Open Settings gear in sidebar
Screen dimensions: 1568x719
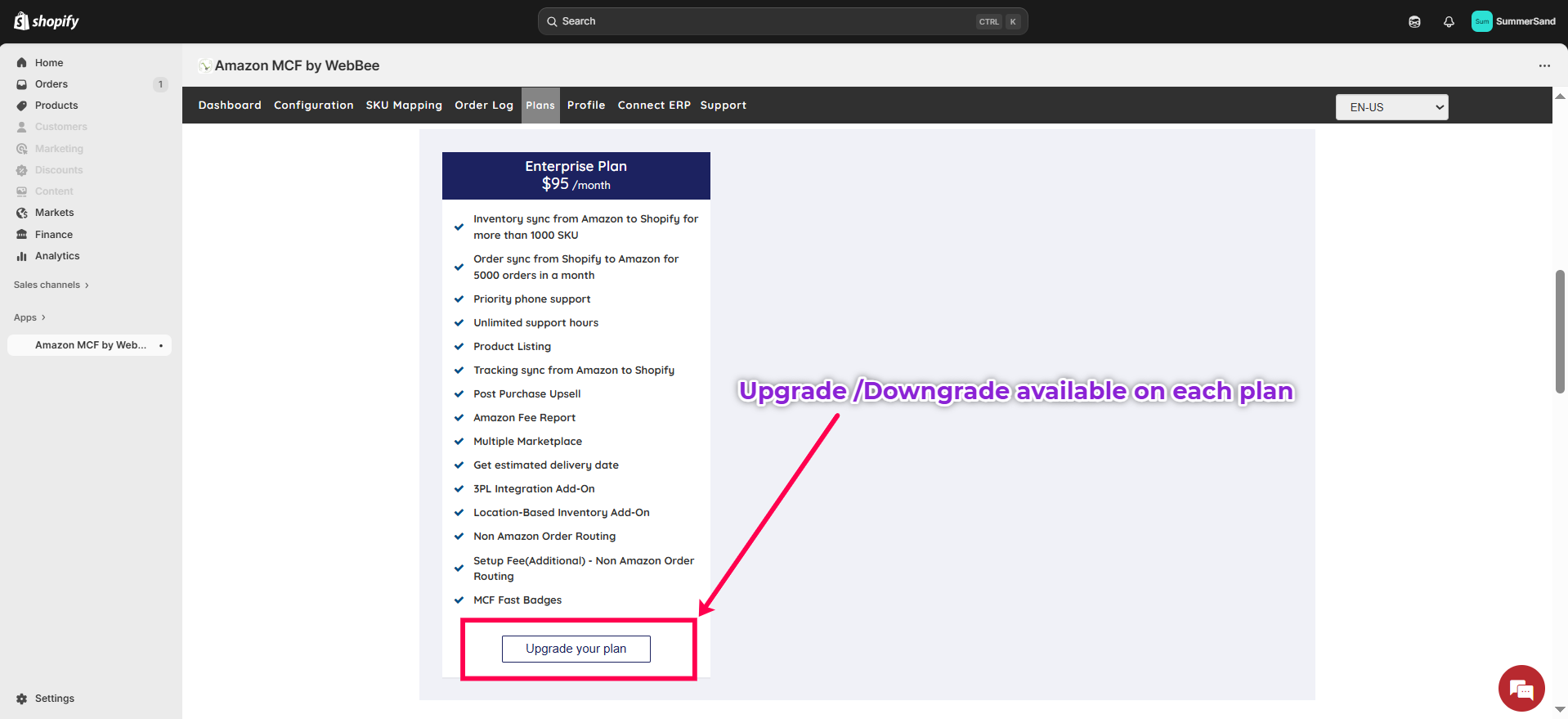(22, 699)
